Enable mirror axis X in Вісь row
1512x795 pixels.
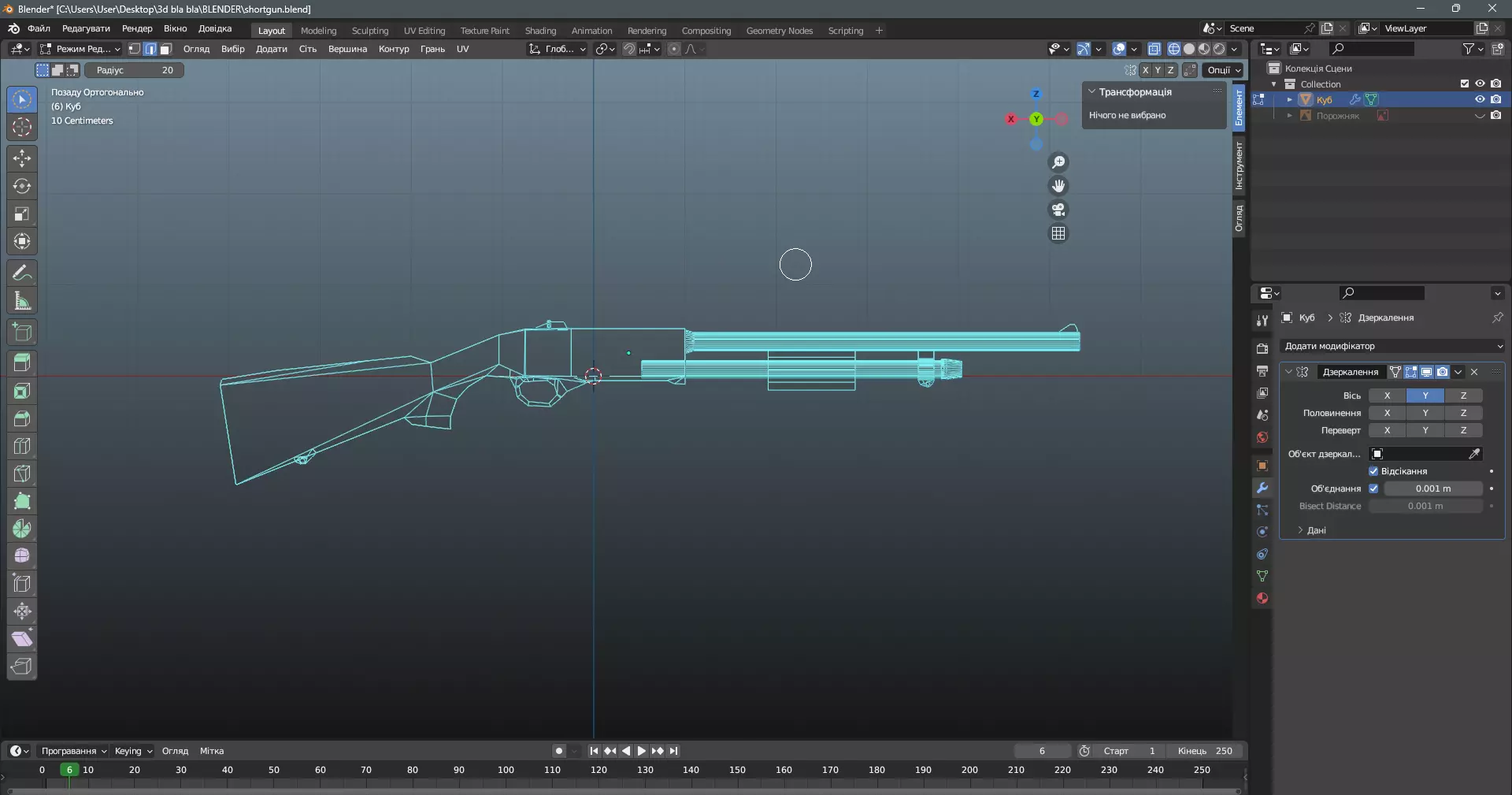tap(1387, 396)
